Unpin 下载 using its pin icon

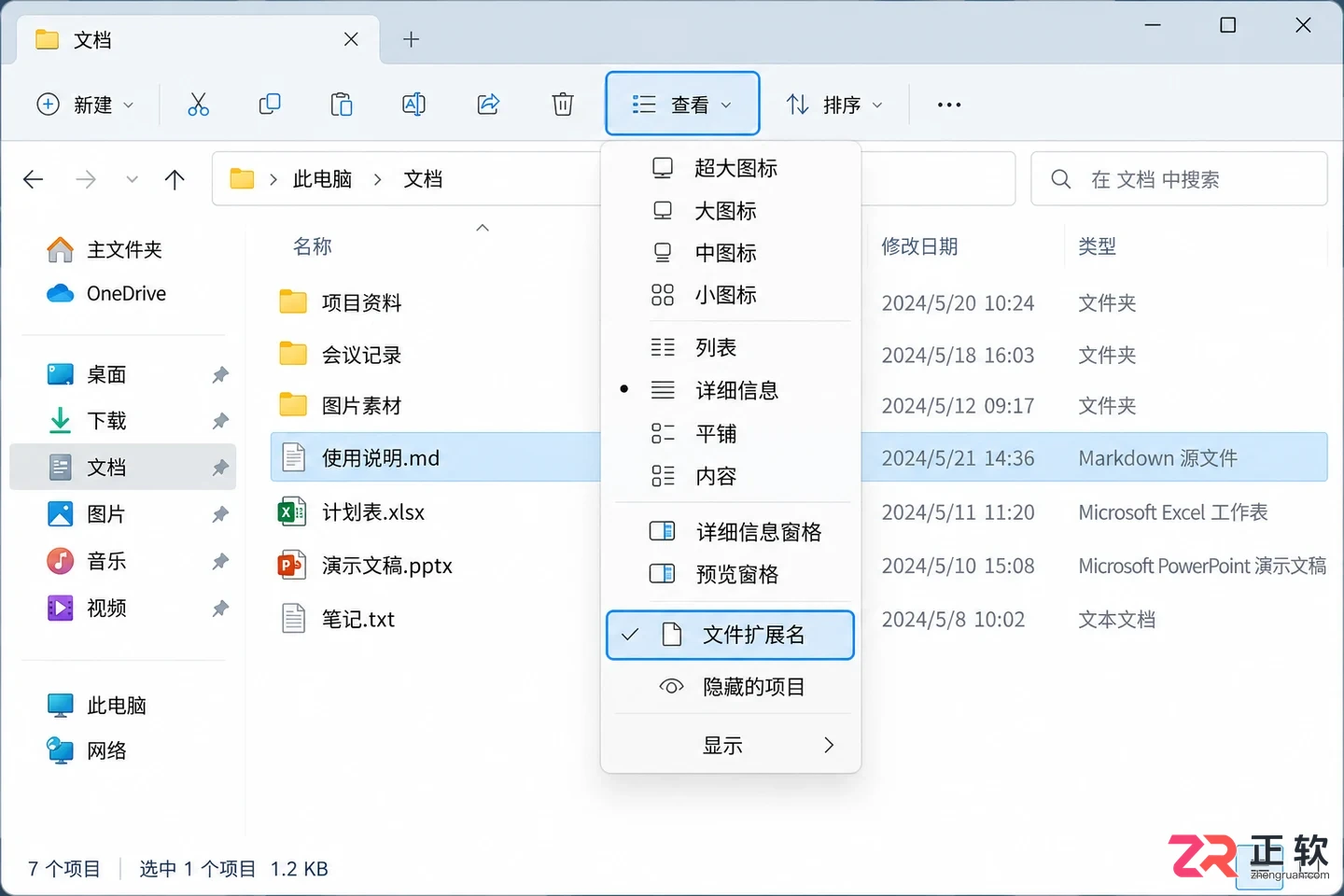coord(220,421)
